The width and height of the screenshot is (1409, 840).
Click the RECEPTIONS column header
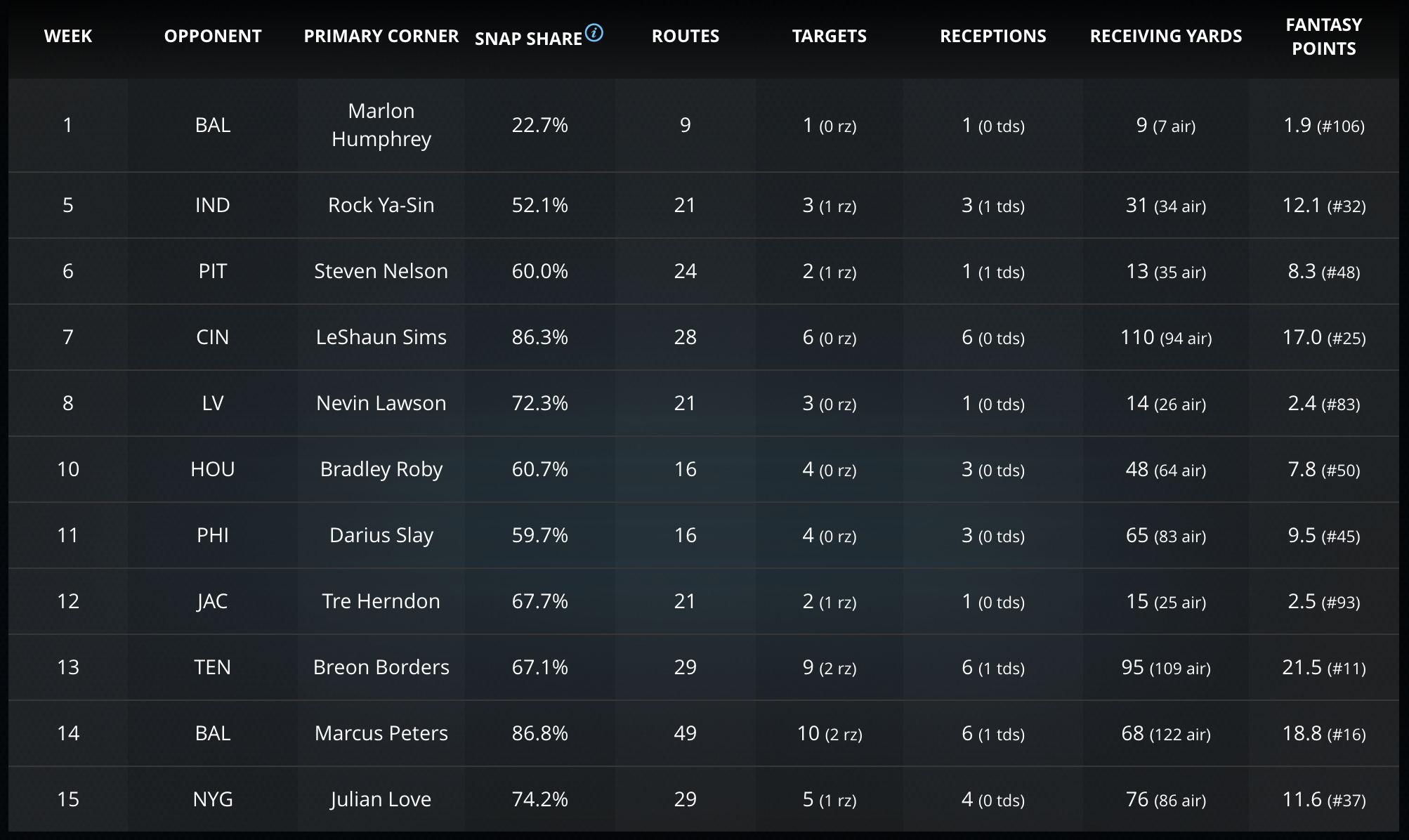993,36
